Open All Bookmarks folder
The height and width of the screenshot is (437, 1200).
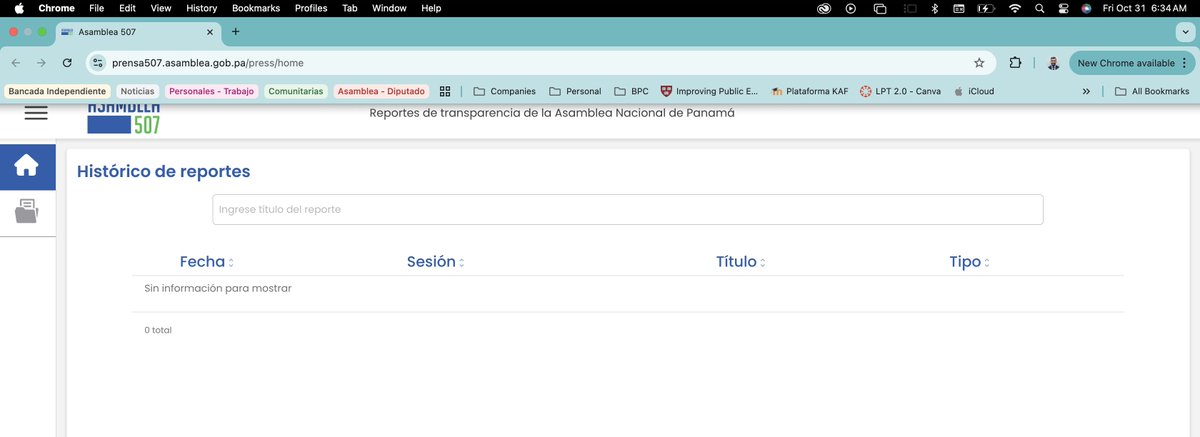coord(1152,91)
